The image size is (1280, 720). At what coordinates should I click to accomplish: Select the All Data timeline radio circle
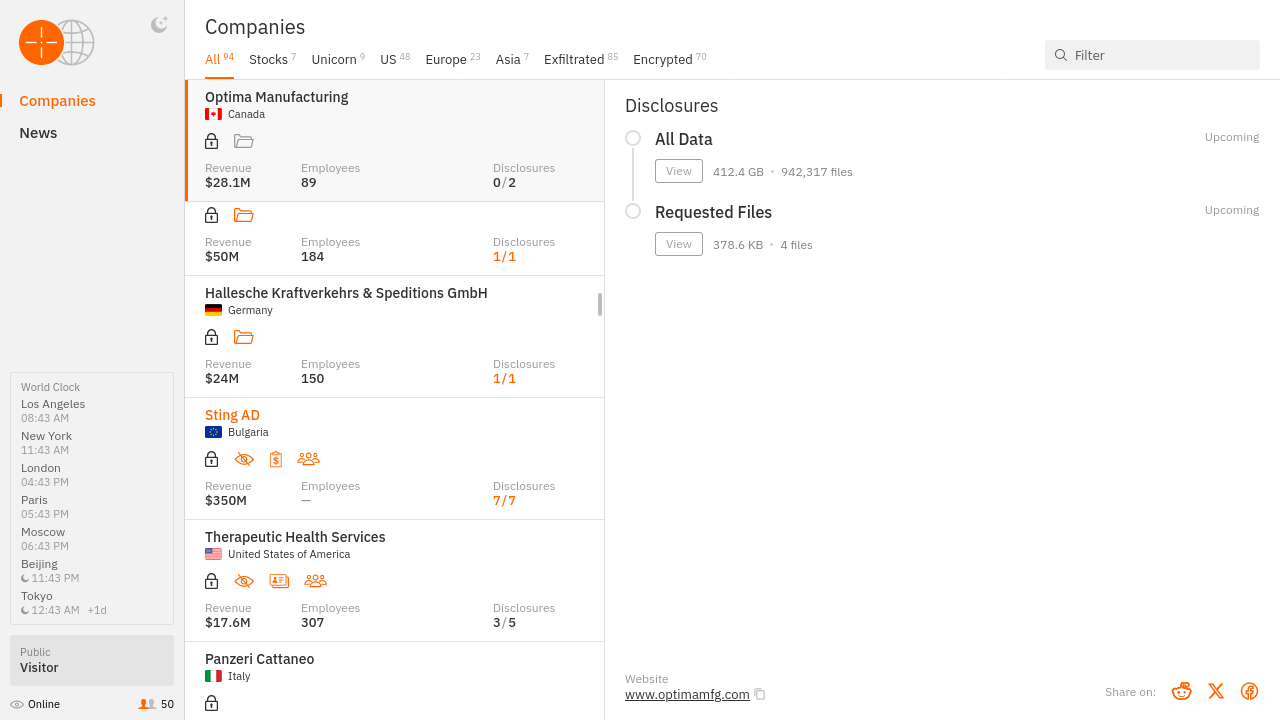(x=633, y=138)
